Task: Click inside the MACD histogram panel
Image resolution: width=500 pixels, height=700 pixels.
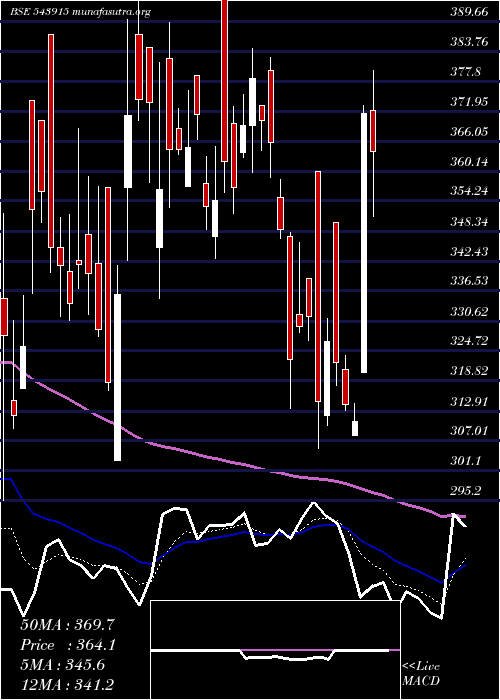Action: 275,650
